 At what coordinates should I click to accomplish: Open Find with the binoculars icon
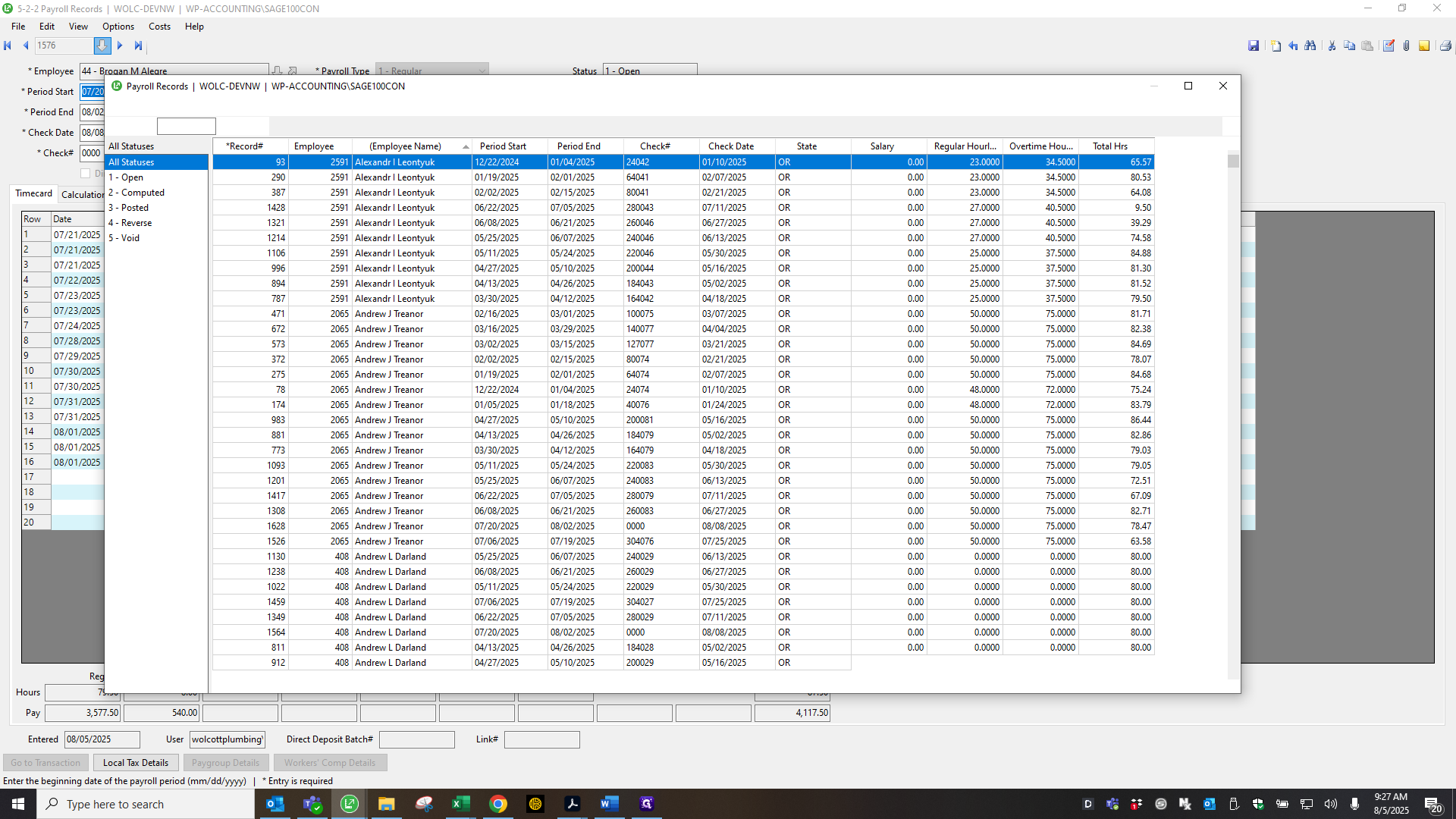click(1310, 45)
